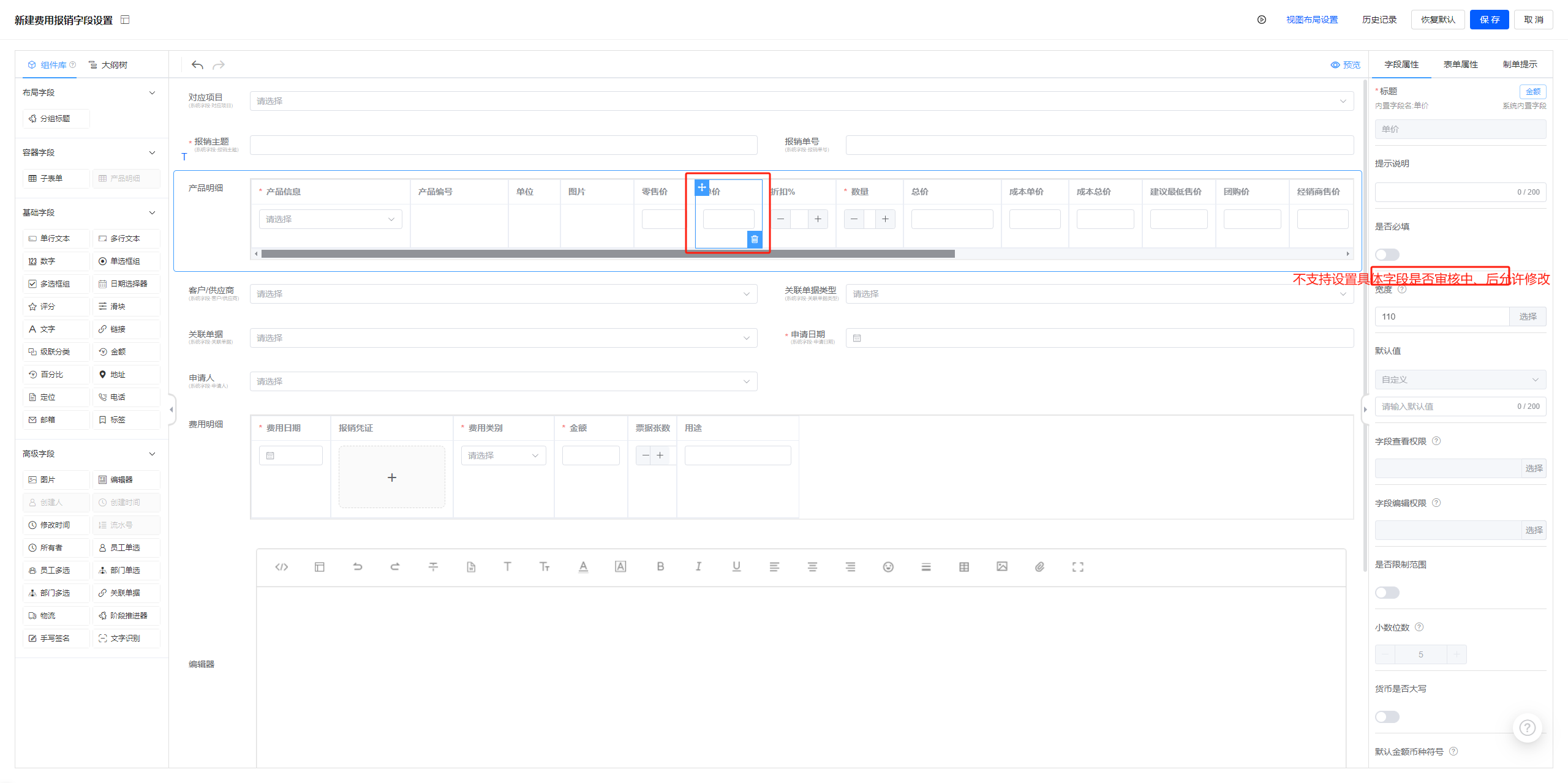Screen dimensions: 1568x783
Task: Open the 关联单据 dropdown
Action: click(503, 338)
